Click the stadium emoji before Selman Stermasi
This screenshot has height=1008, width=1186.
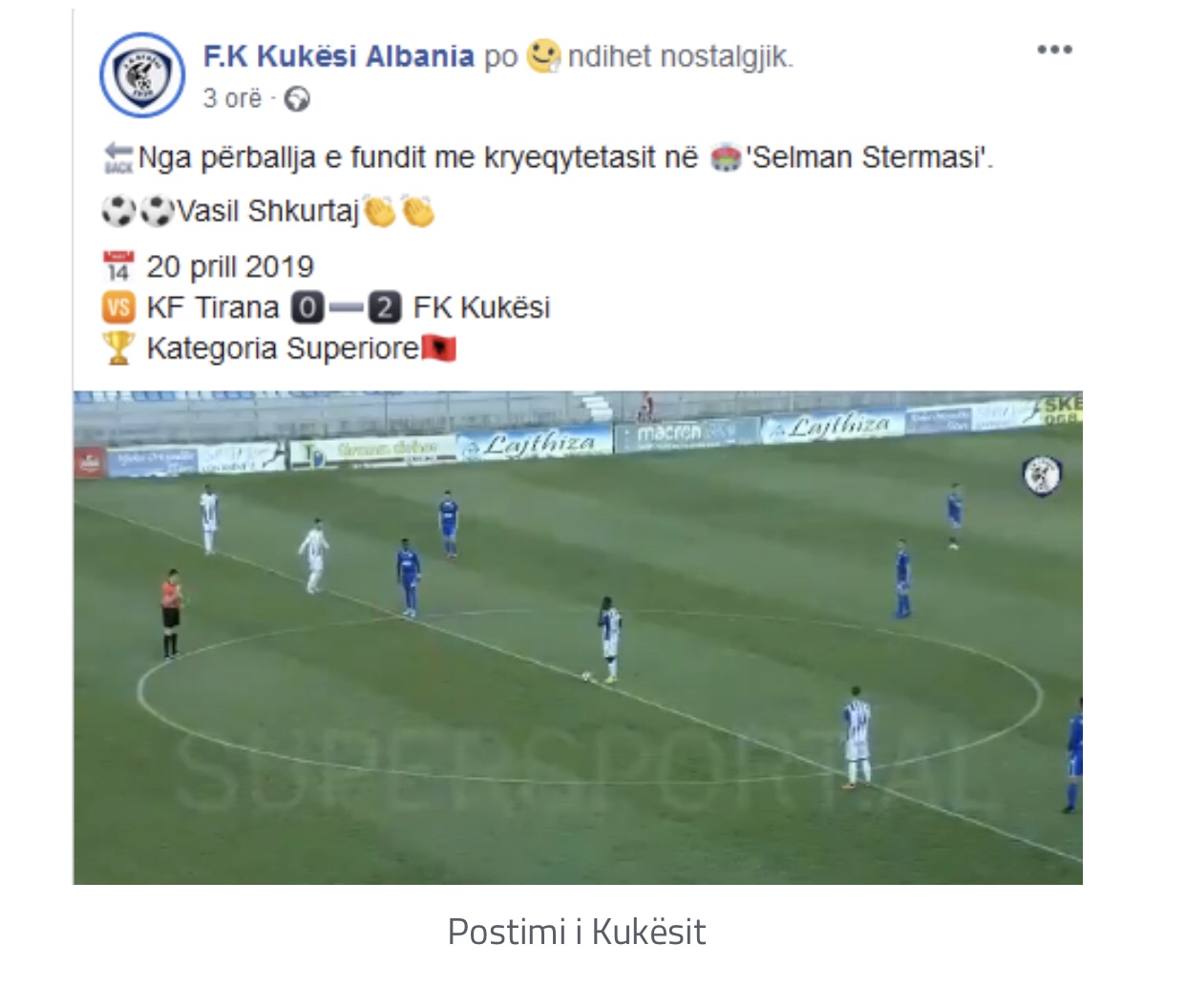pos(727,157)
